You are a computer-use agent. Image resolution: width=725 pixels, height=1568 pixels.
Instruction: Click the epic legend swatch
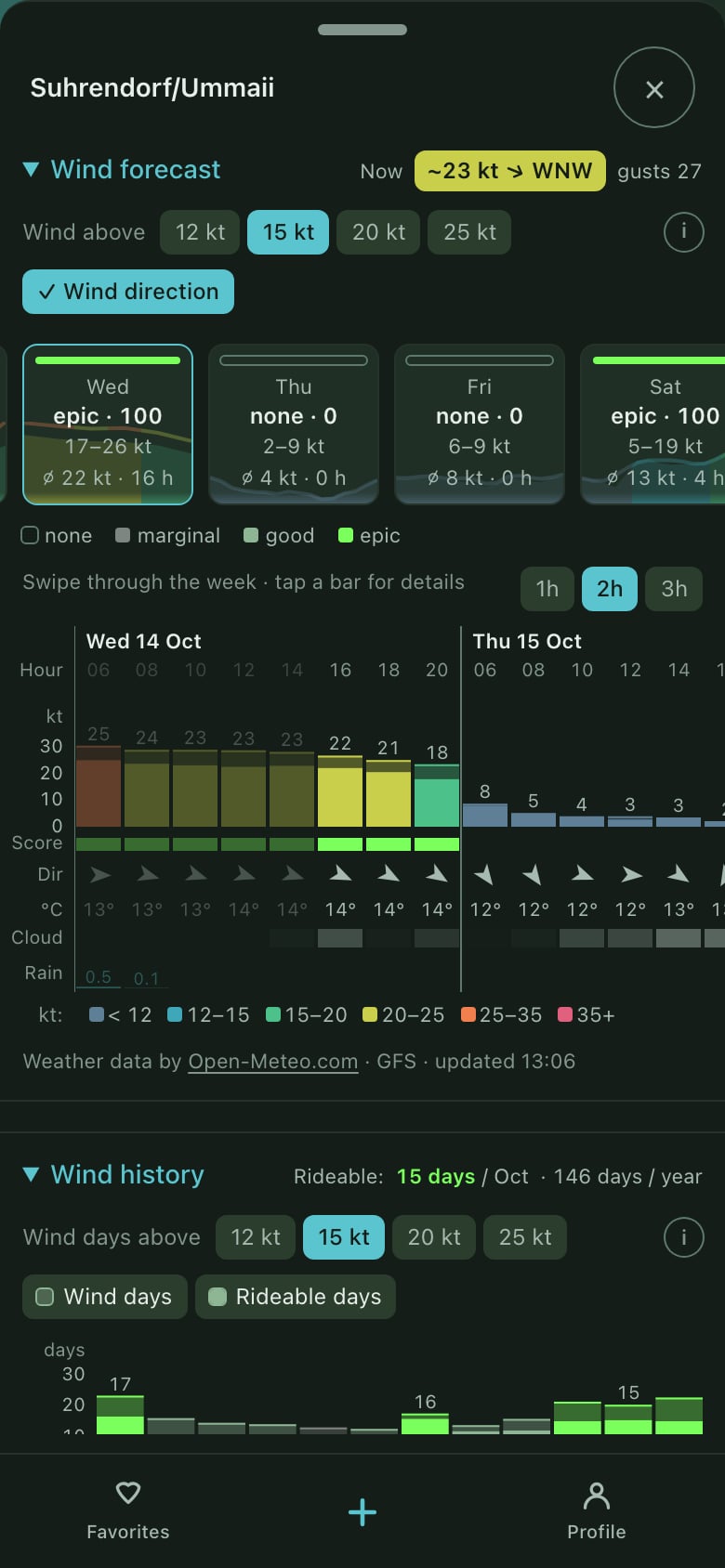tap(346, 535)
